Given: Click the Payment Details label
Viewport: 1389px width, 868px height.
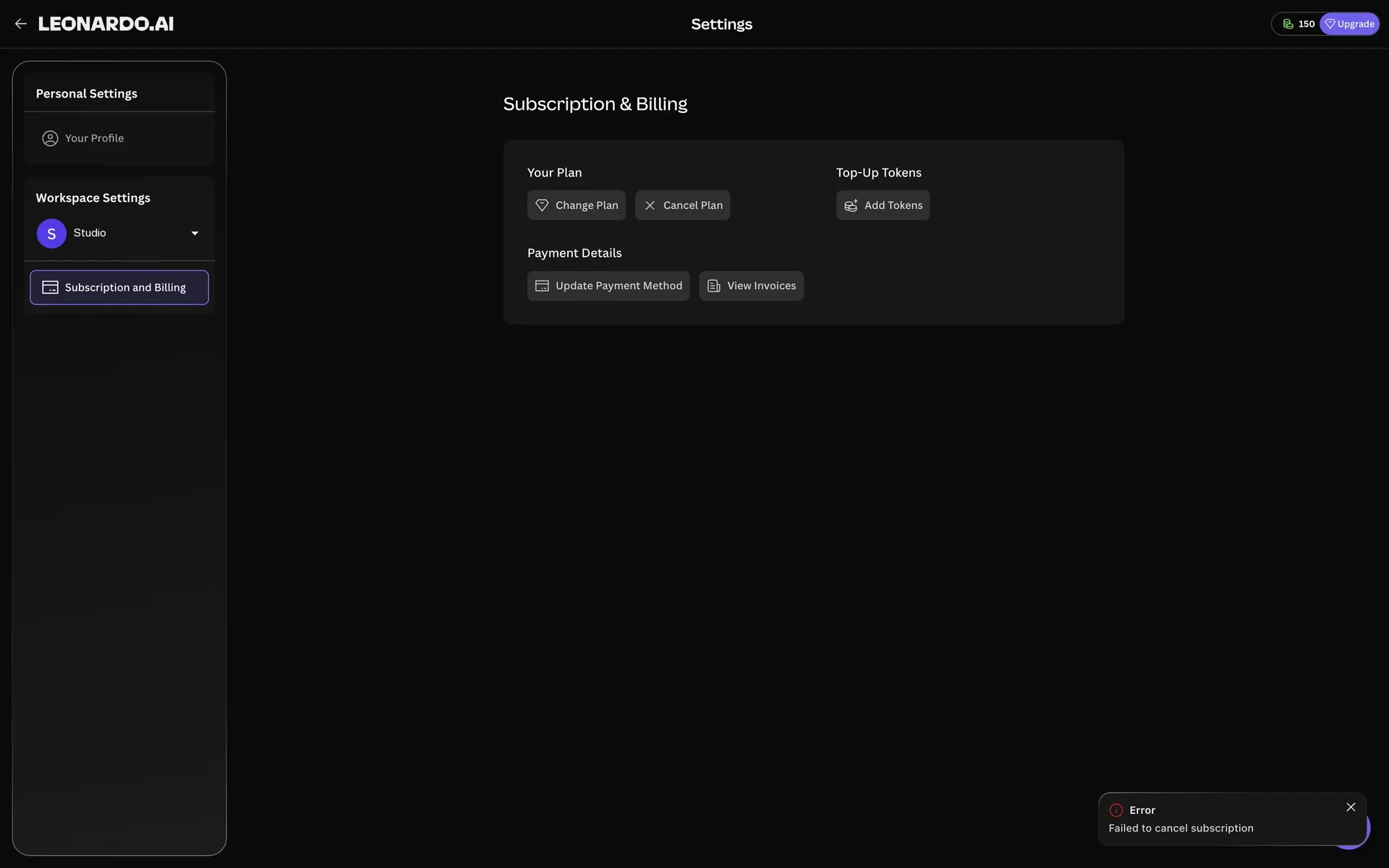Looking at the screenshot, I should [x=574, y=253].
